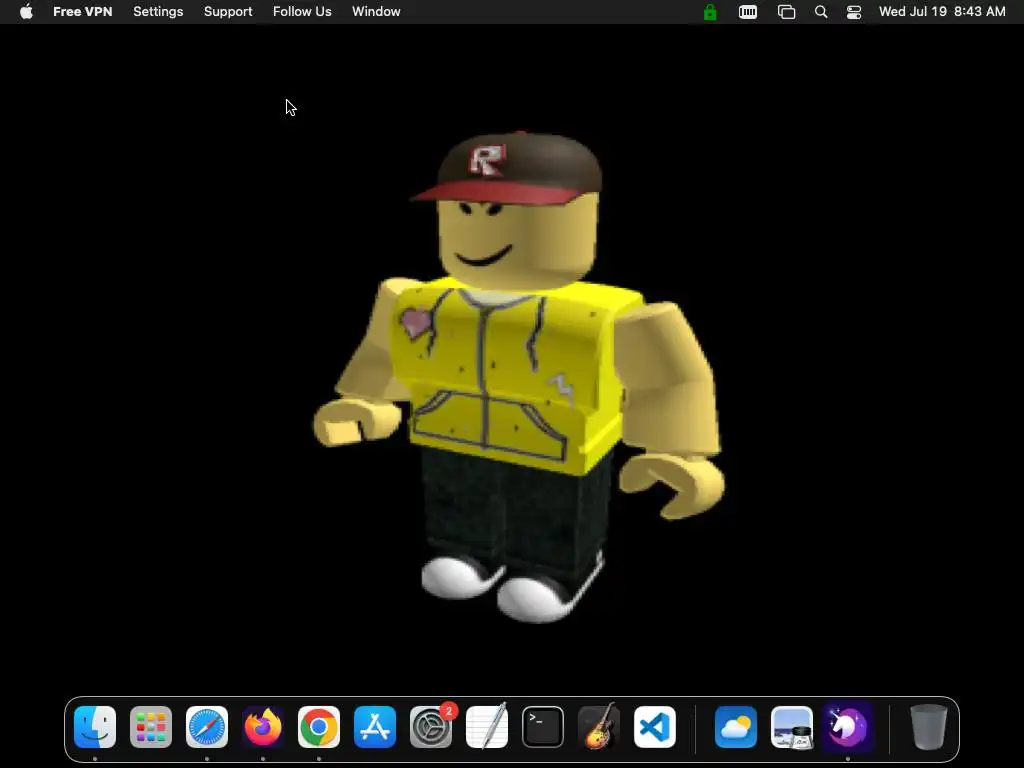This screenshot has height=768, width=1024.
Task: Launch Safari from the Dock
Action: (x=207, y=727)
